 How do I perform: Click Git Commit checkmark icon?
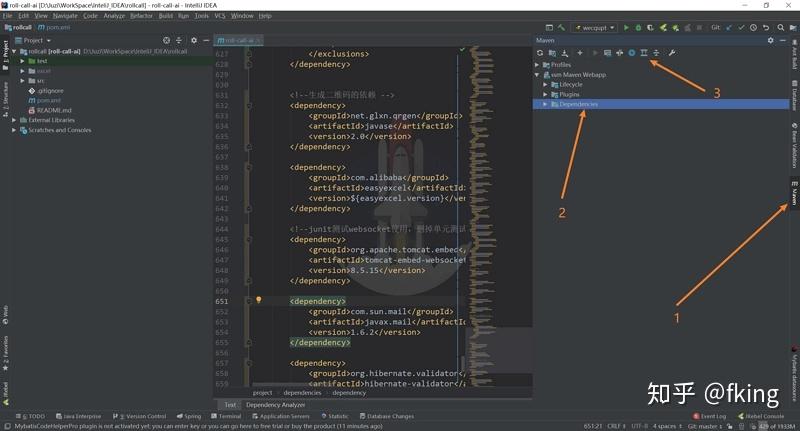pyautogui.click(x=741, y=28)
